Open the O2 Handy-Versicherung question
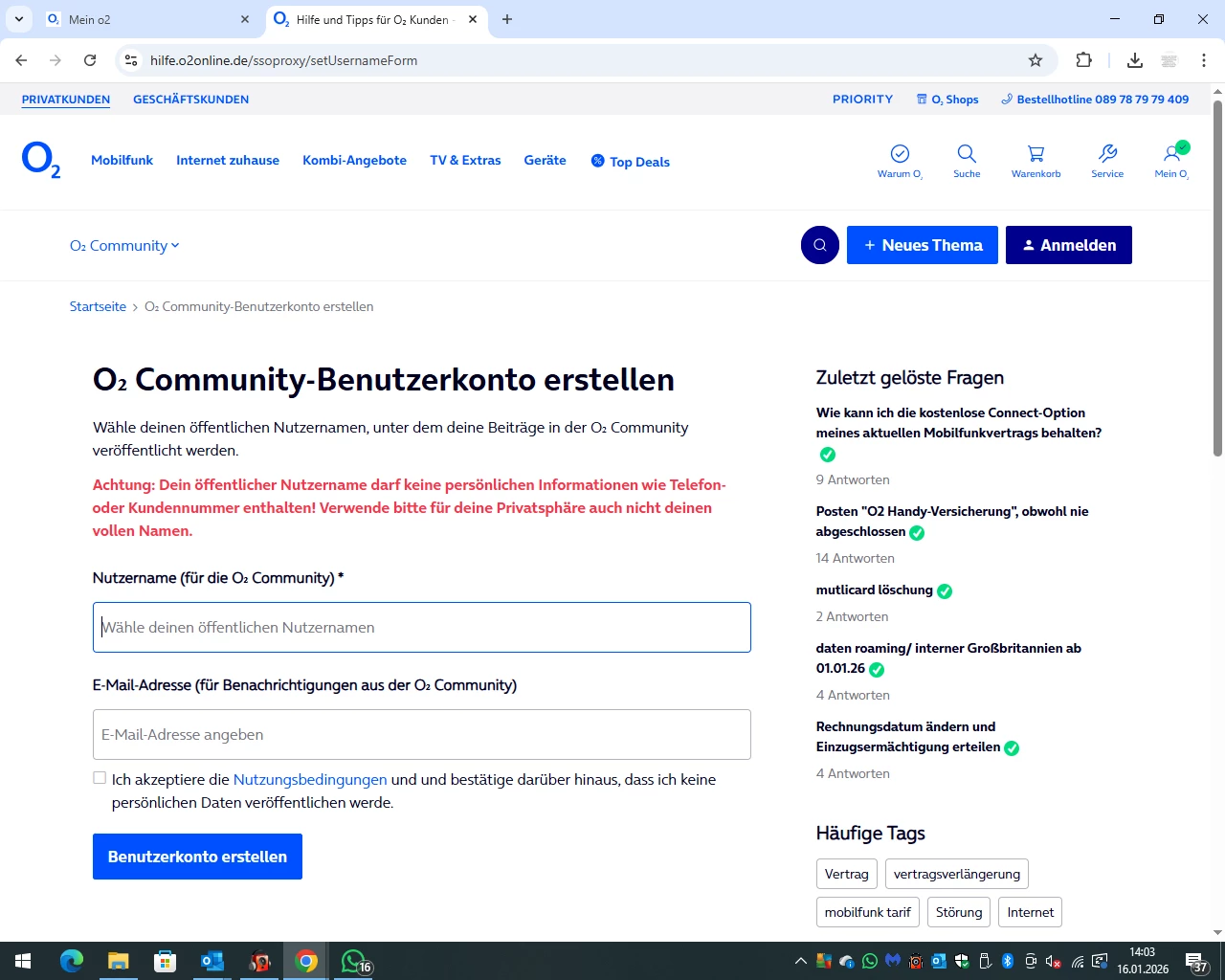The width and height of the screenshot is (1225, 980). pyautogui.click(x=952, y=522)
